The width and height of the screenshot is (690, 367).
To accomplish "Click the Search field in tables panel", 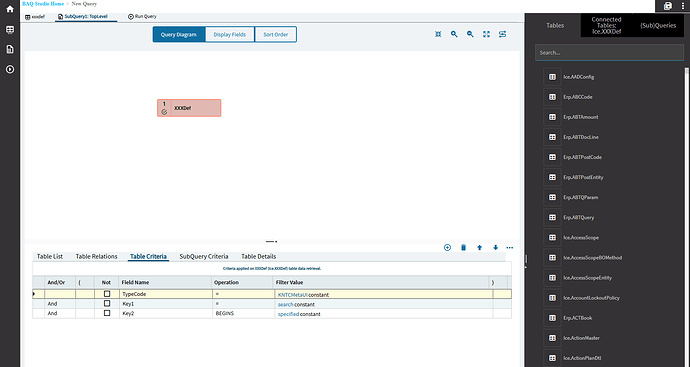I will [609, 52].
